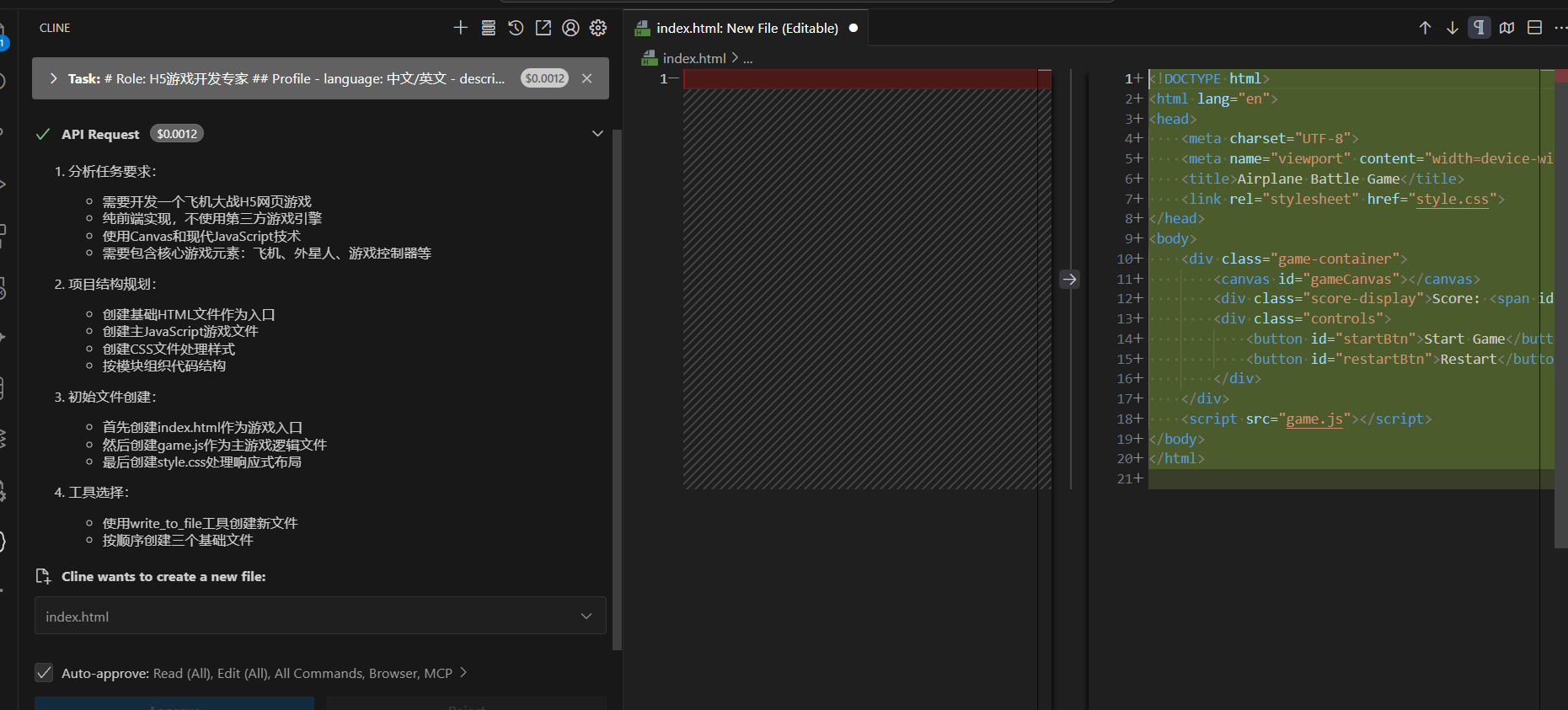1568x710 pixels.
Task: Follow the game.js link in code
Action: 1314,419
